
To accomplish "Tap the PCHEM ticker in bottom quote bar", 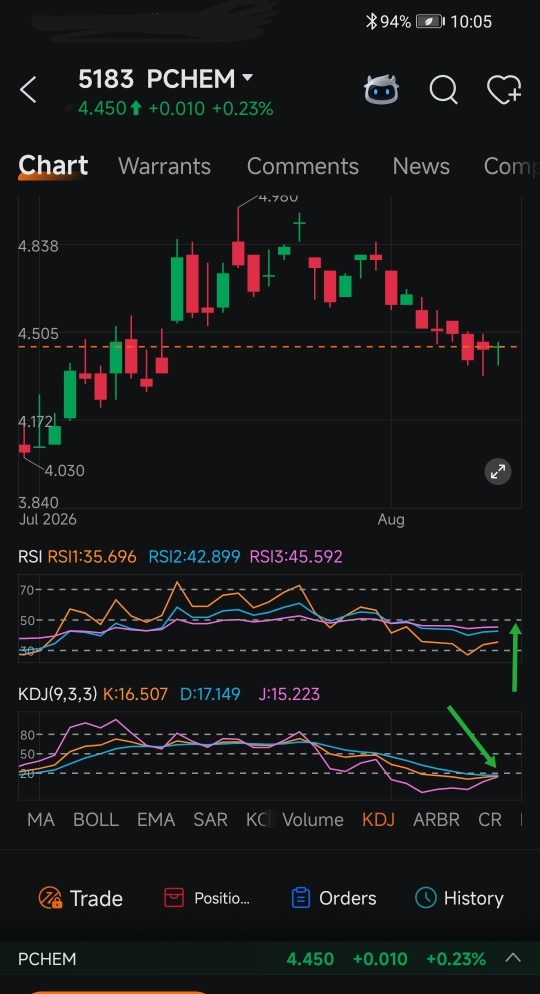I will [x=47, y=958].
